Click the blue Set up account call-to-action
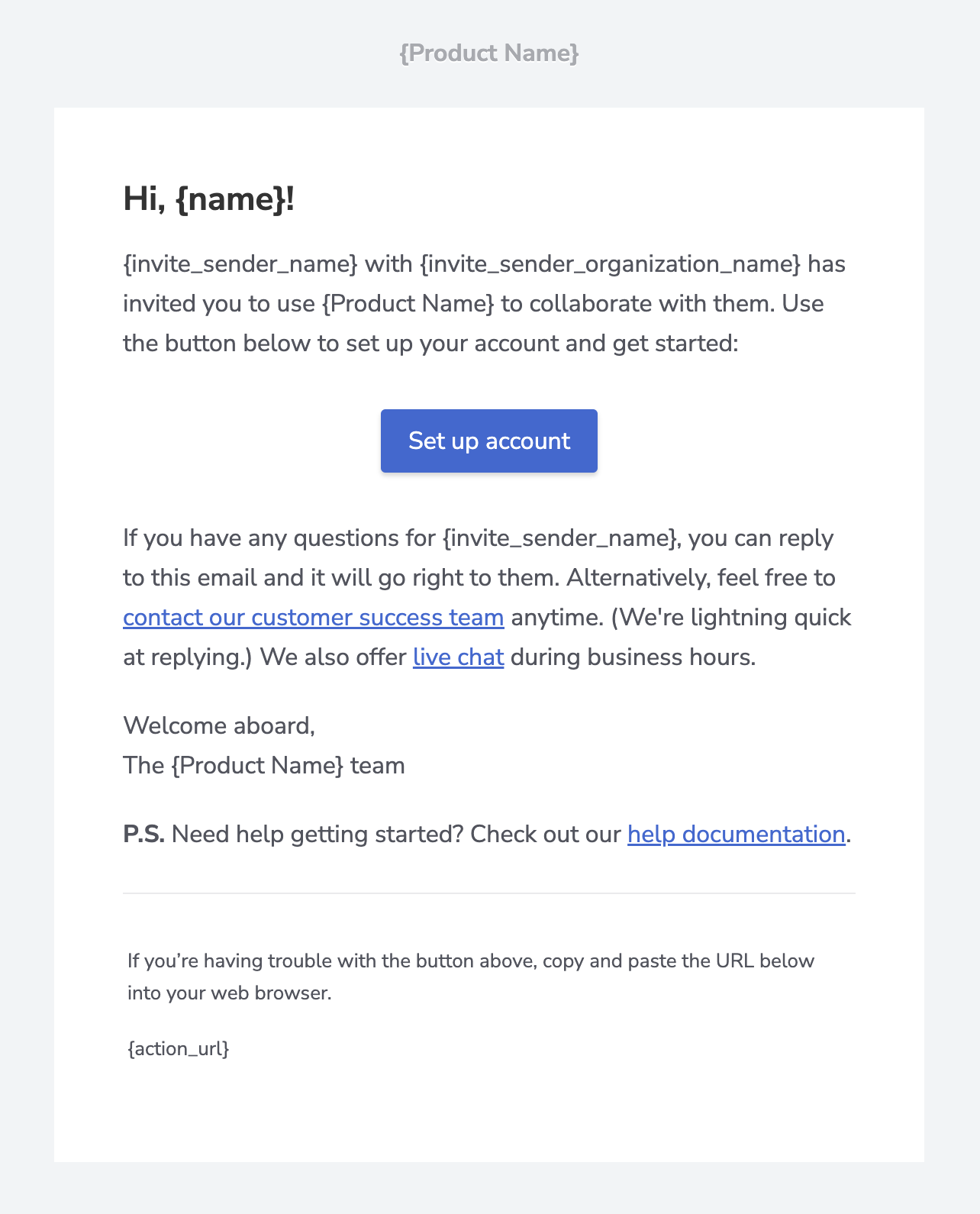The image size is (980, 1214). 488,441
